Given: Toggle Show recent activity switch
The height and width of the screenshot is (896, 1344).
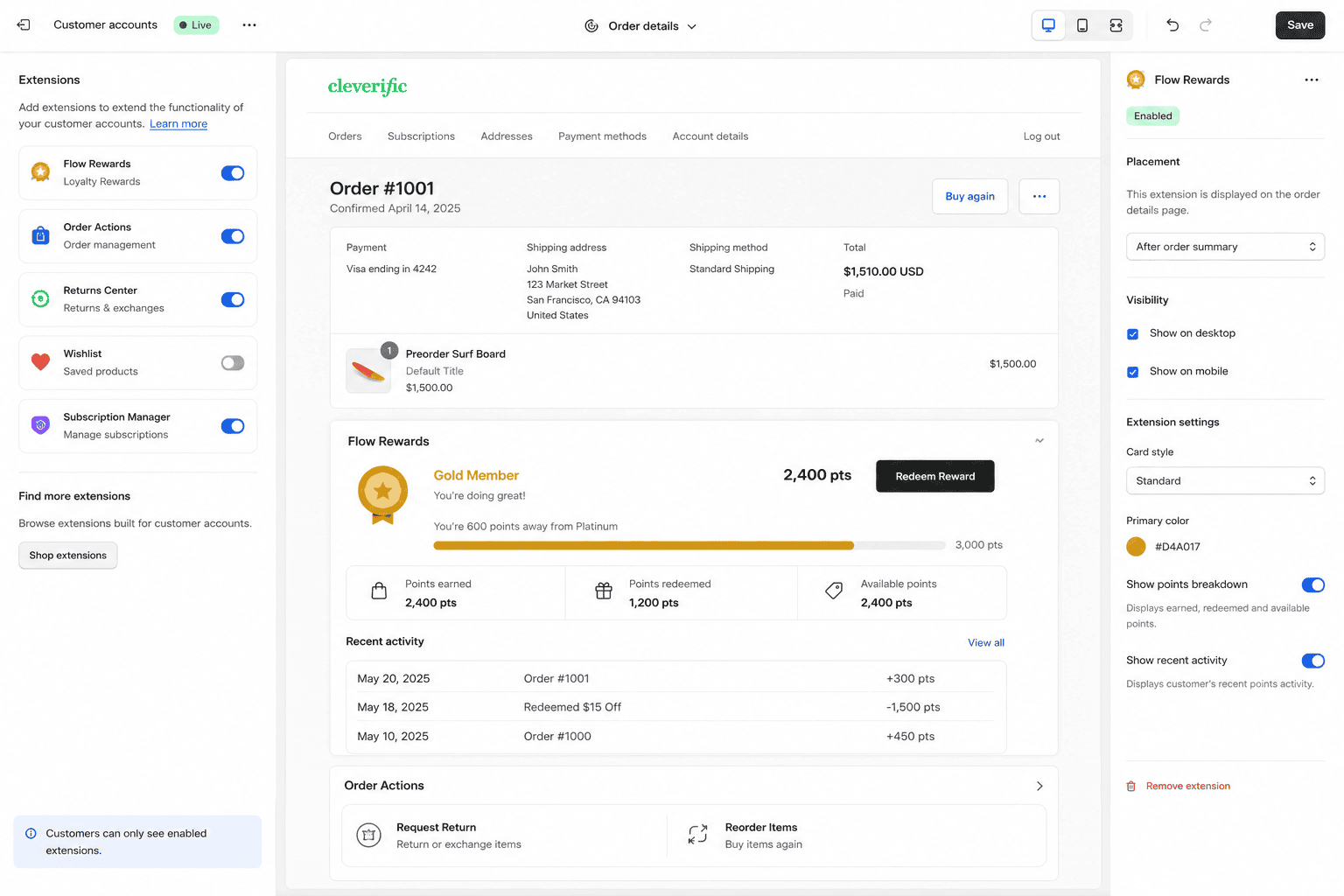Looking at the screenshot, I should pos(1312,661).
